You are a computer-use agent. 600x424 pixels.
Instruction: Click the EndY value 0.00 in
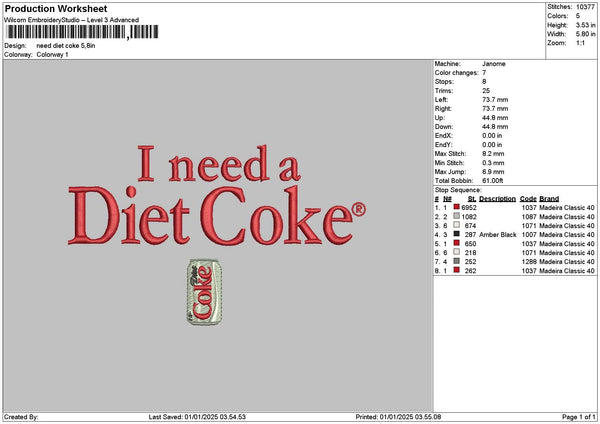492,145
